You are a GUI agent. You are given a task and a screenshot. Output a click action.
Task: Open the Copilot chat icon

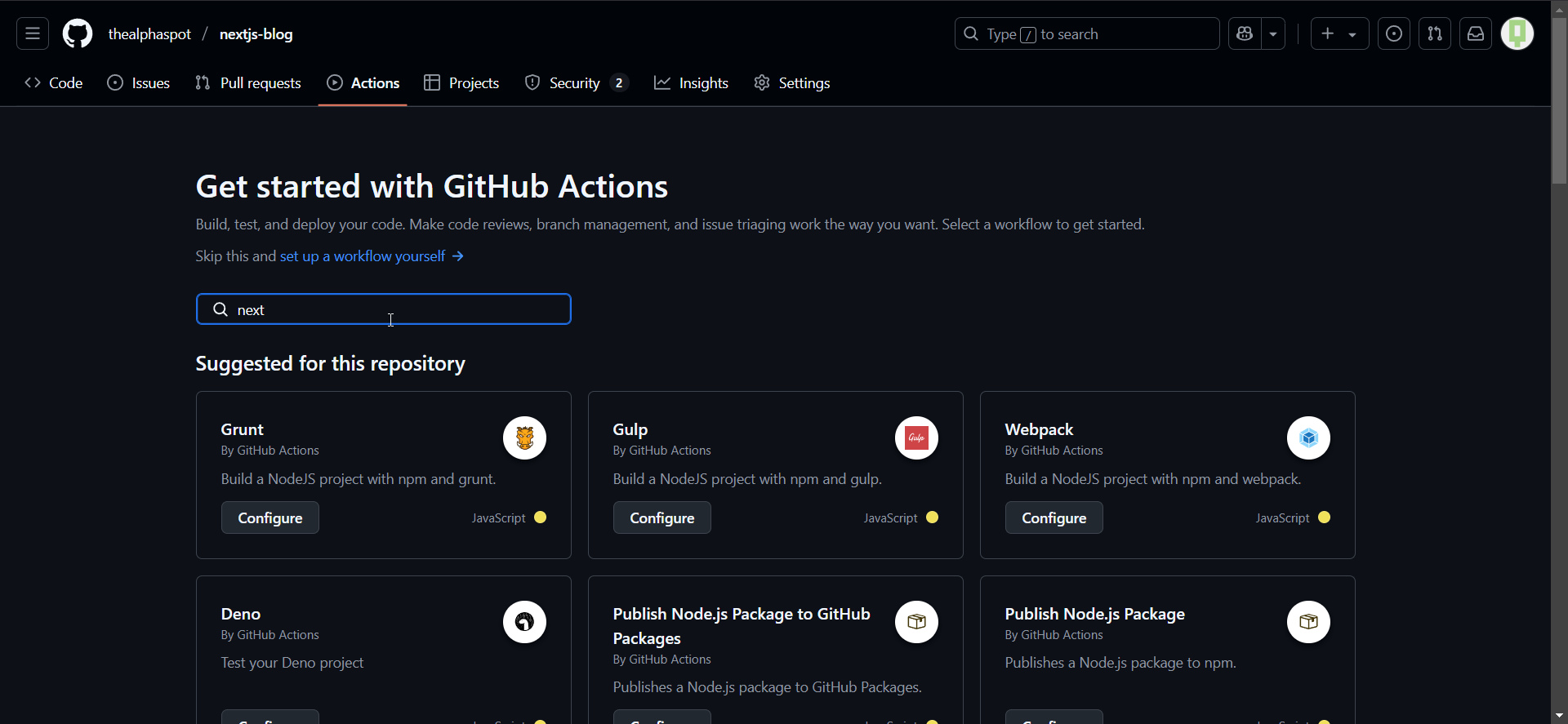[1245, 33]
